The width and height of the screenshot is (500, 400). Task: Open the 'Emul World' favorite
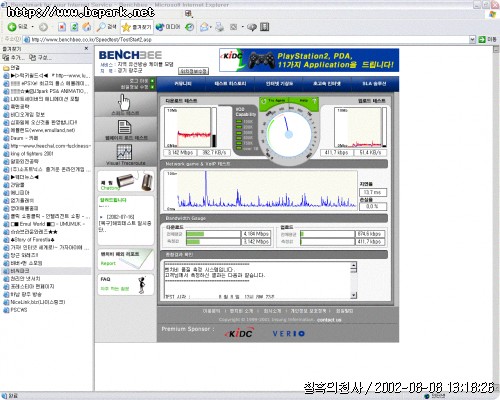point(44,224)
